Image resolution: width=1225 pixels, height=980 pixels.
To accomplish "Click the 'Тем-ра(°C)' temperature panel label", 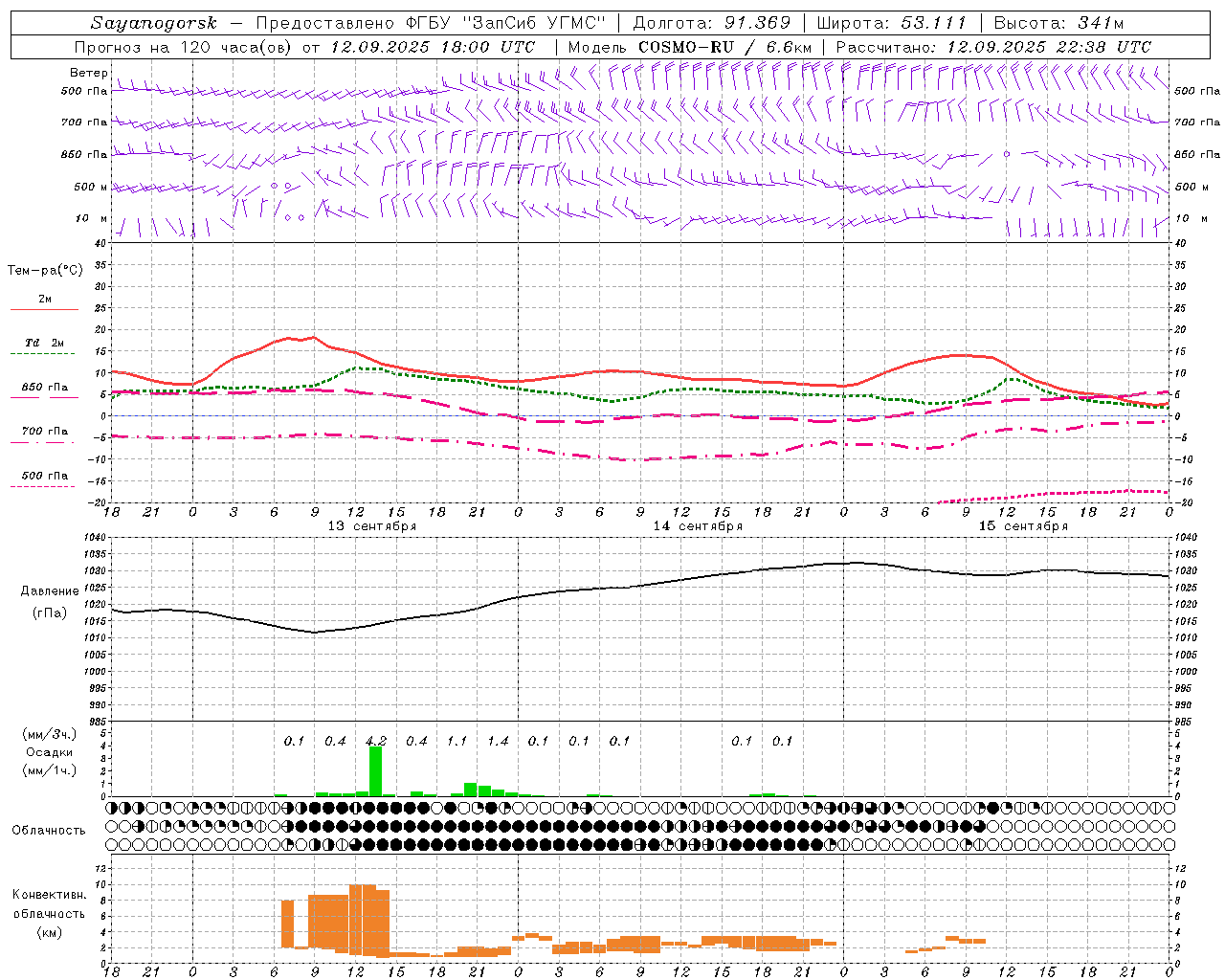I will 45,271.
